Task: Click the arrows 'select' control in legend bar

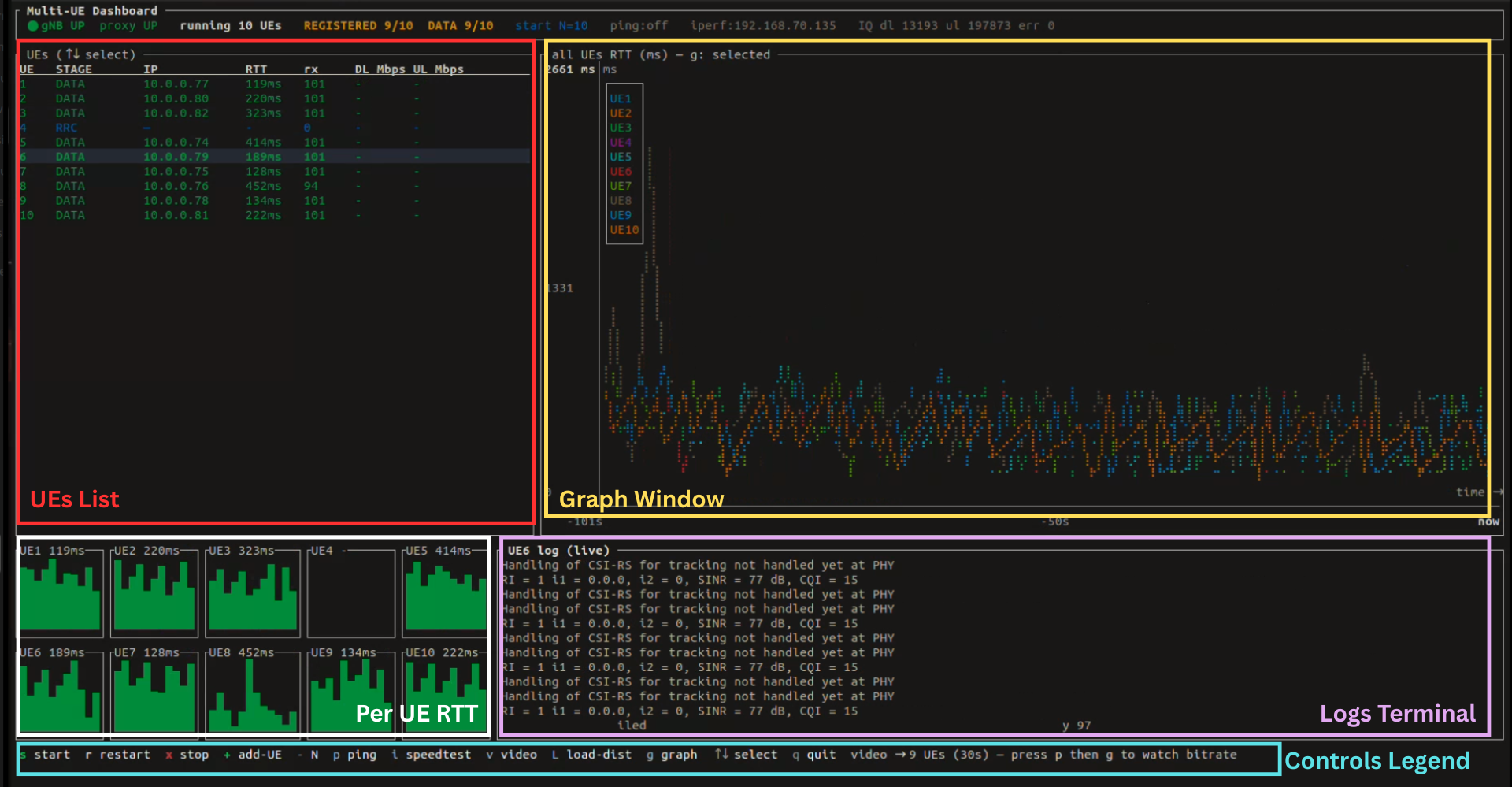Action: [746, 755]
